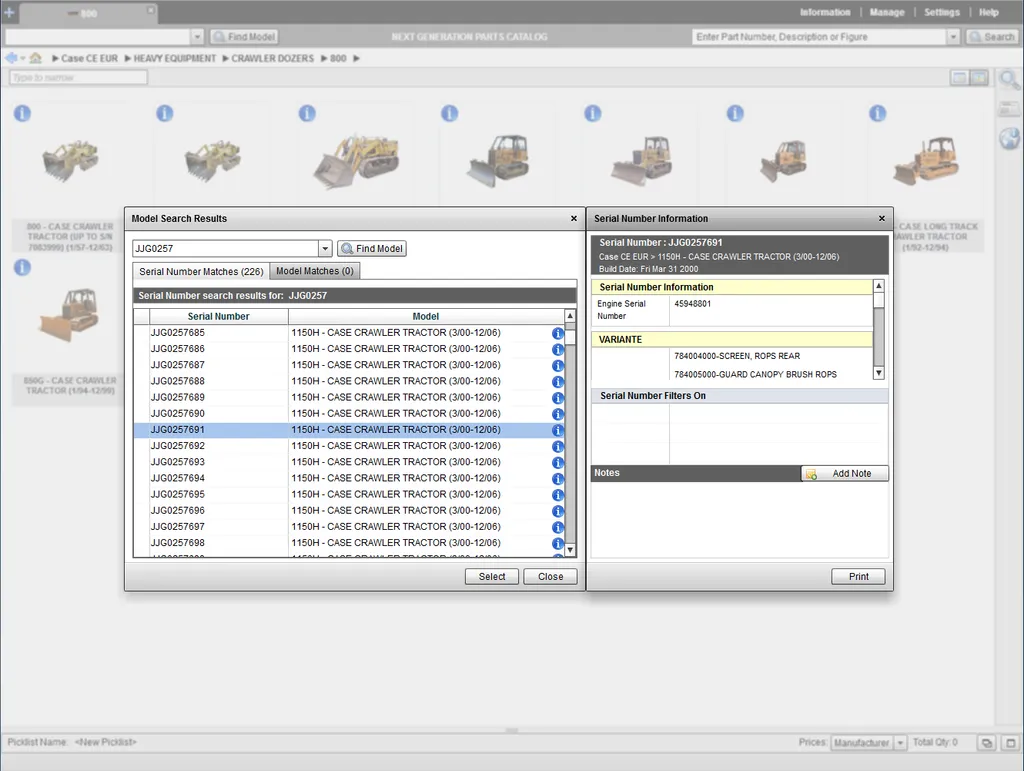Expand breadcrumb arrow after 800
The width and height of the screenshot is (1024, 771).
(x=357, y=58)
